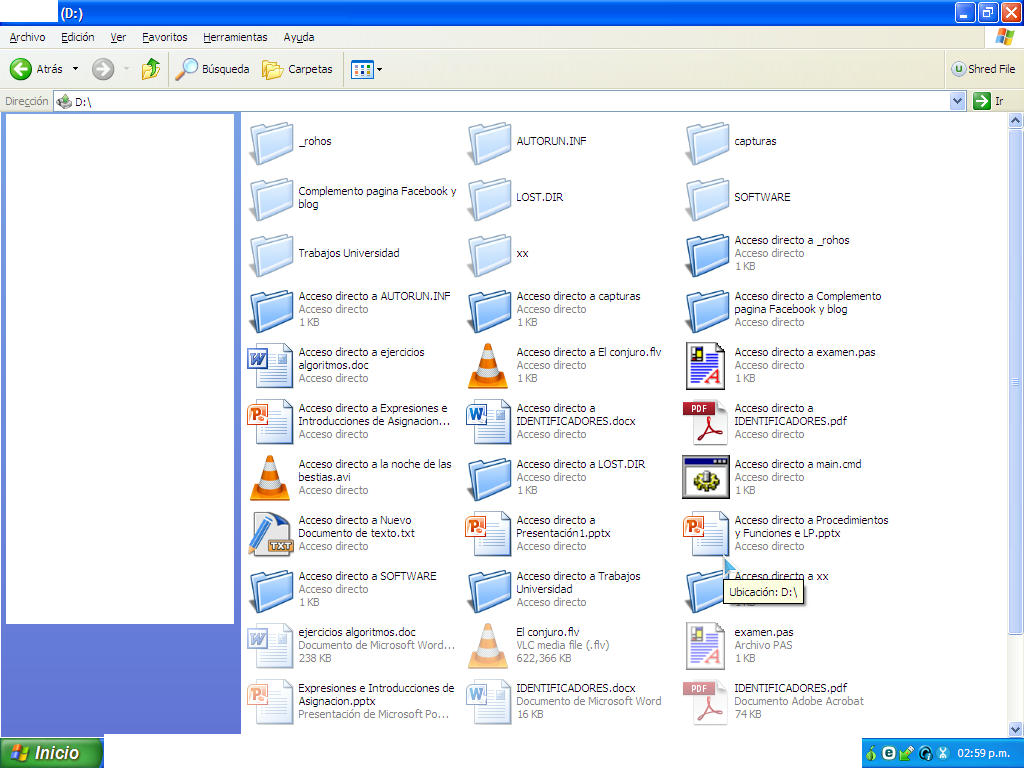Screen dimensions: 1024x768
Task: Click the grey forward arrow button
Action: (103, 69)
